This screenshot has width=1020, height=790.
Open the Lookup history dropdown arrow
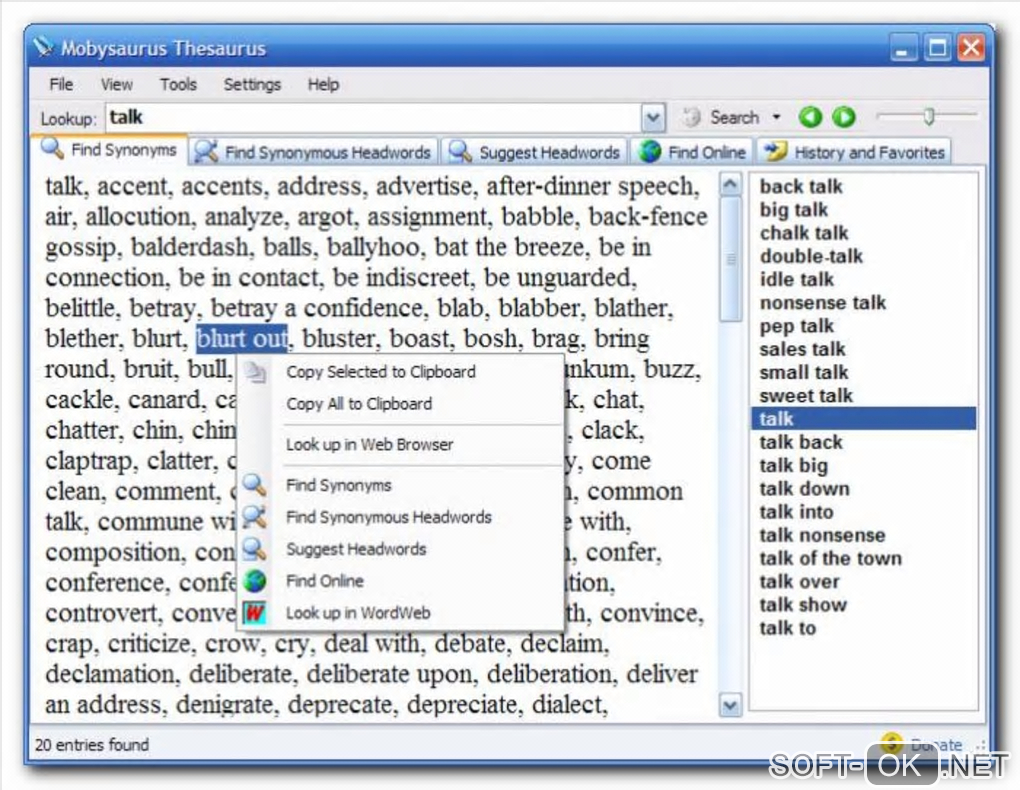(653, 118)
